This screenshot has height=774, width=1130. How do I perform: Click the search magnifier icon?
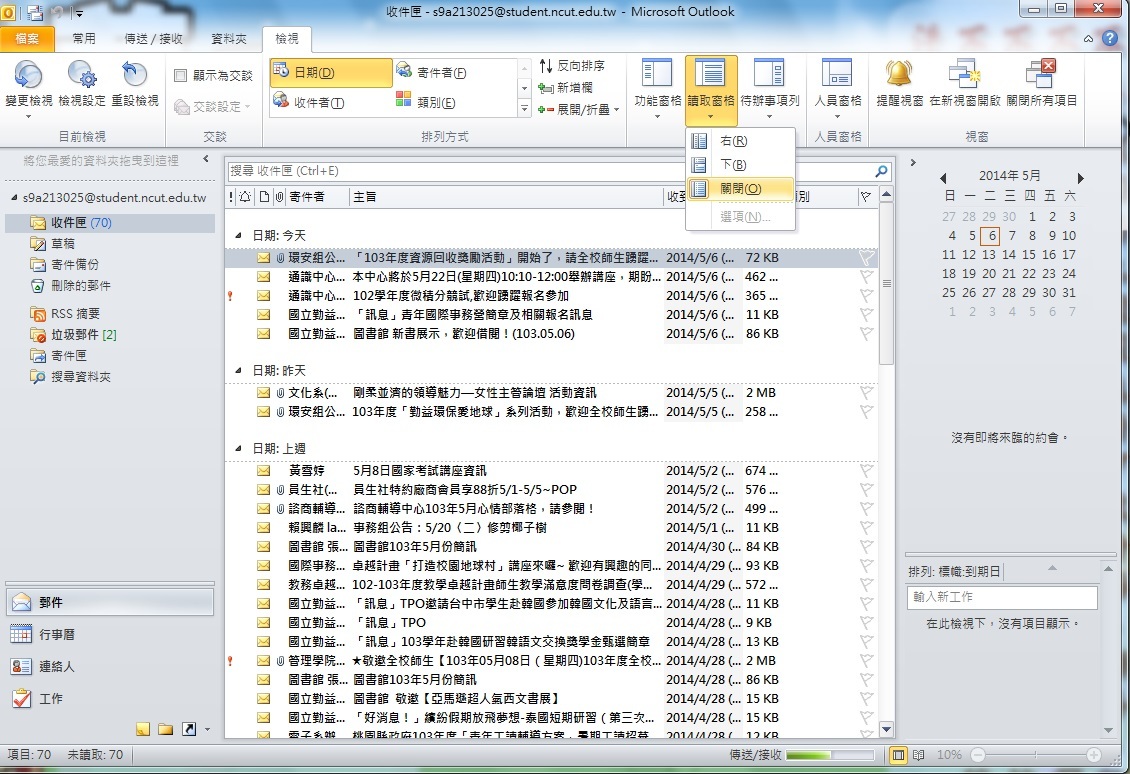[x=881, y=171]
